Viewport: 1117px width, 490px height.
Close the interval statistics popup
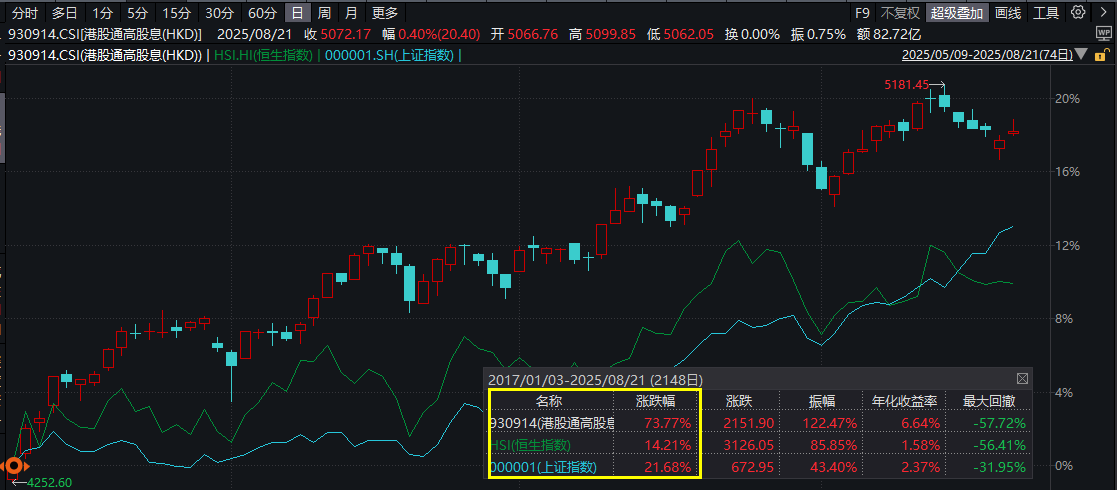click(x=1022, y=378)
